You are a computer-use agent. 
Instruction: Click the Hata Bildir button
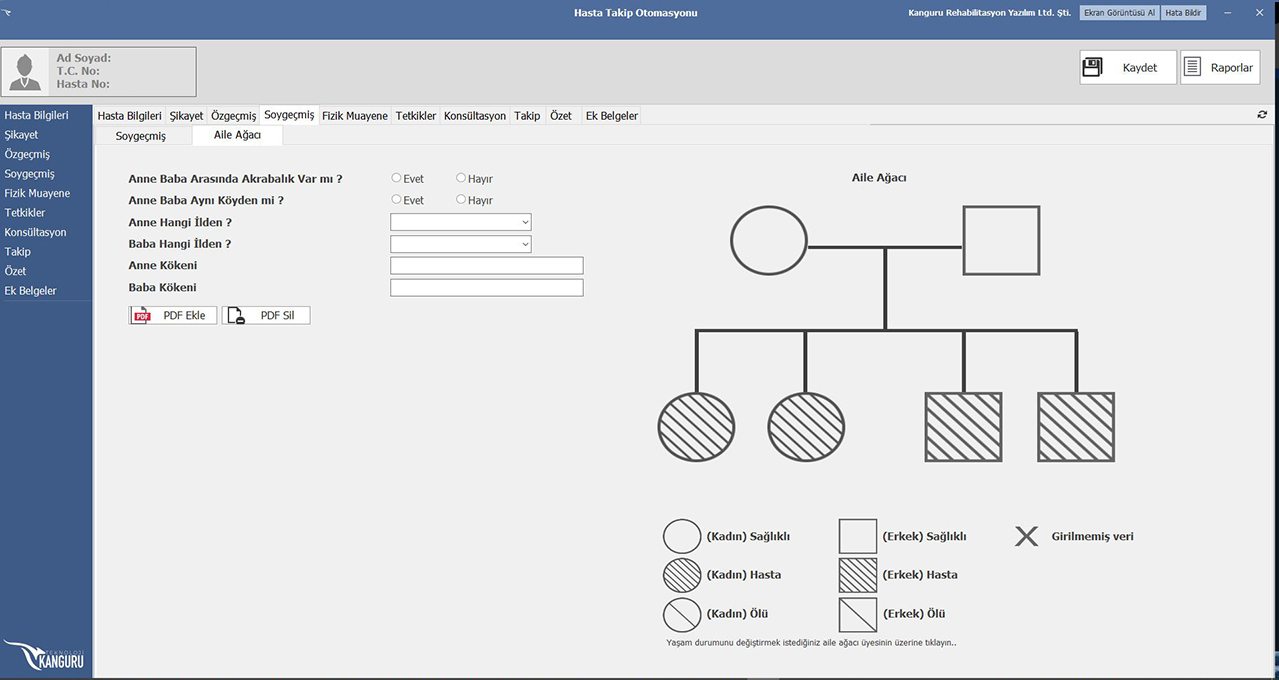point(1184,13)
